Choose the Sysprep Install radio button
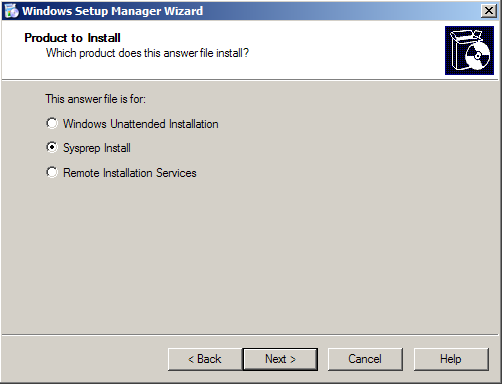 [x=52, y=147]
